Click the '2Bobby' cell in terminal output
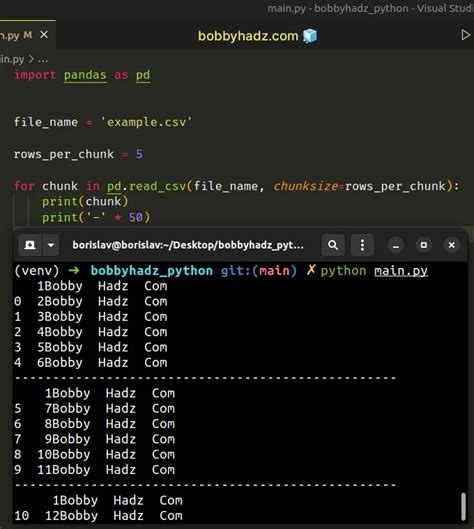The image size is (474, 529). pyautogui.click(x=60, y=301)
